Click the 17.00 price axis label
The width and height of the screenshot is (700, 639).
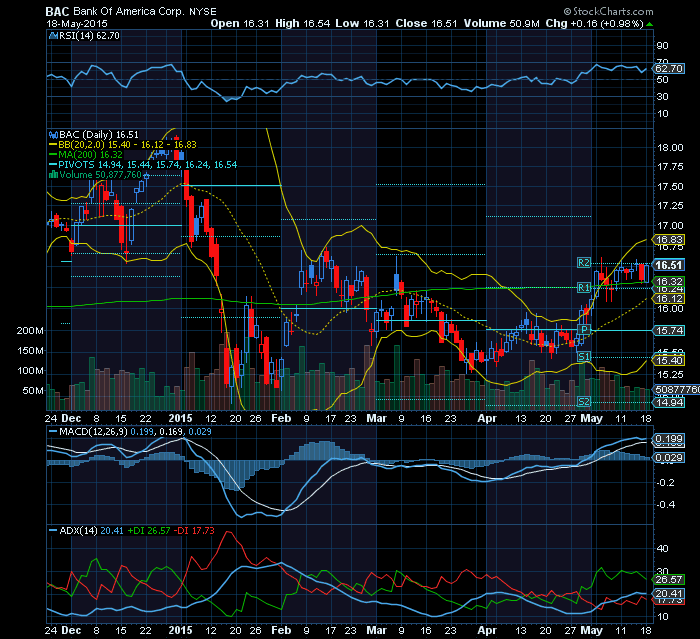click(670, 226)
